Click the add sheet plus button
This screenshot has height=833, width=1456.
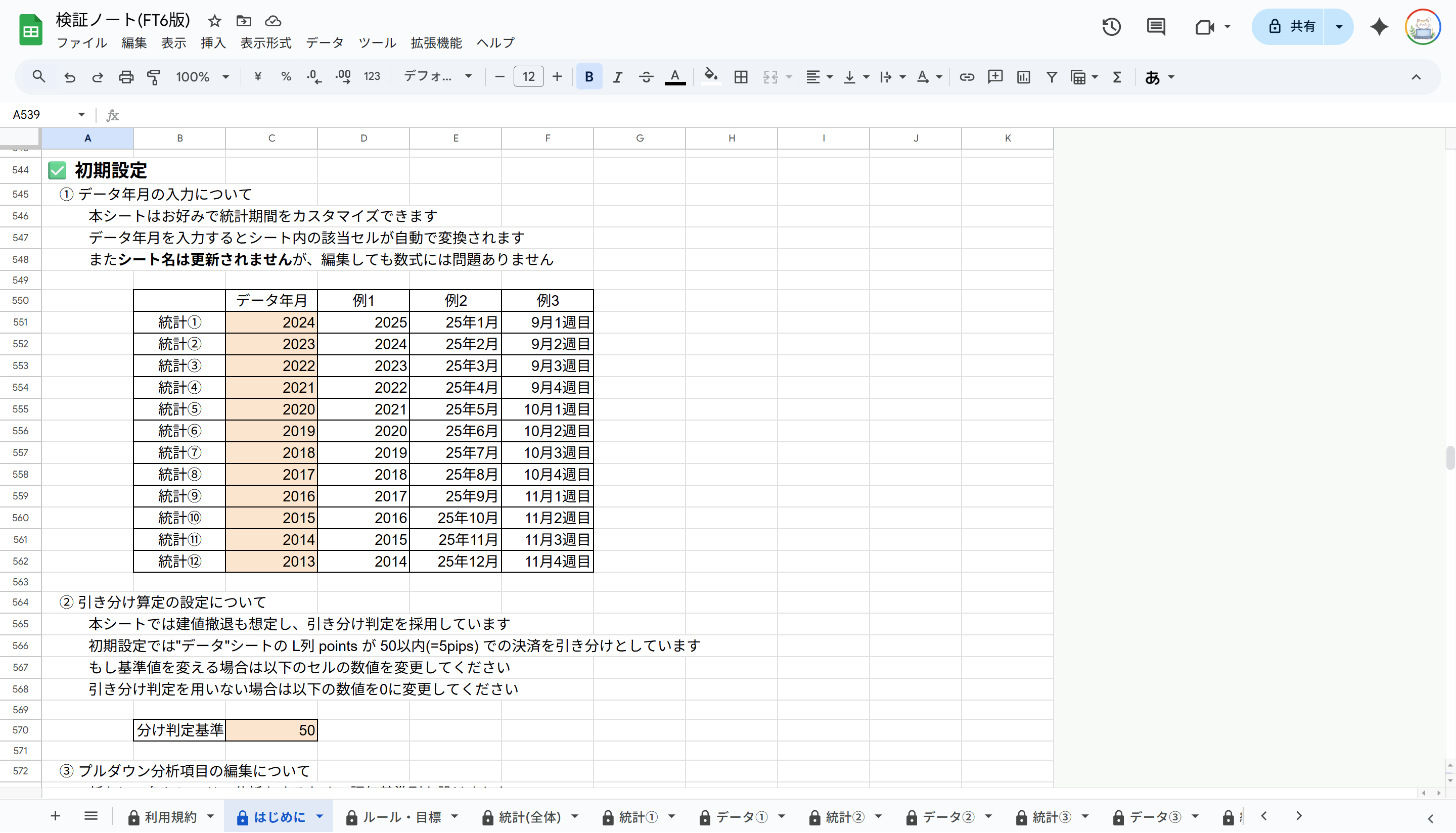click(56, 816)
